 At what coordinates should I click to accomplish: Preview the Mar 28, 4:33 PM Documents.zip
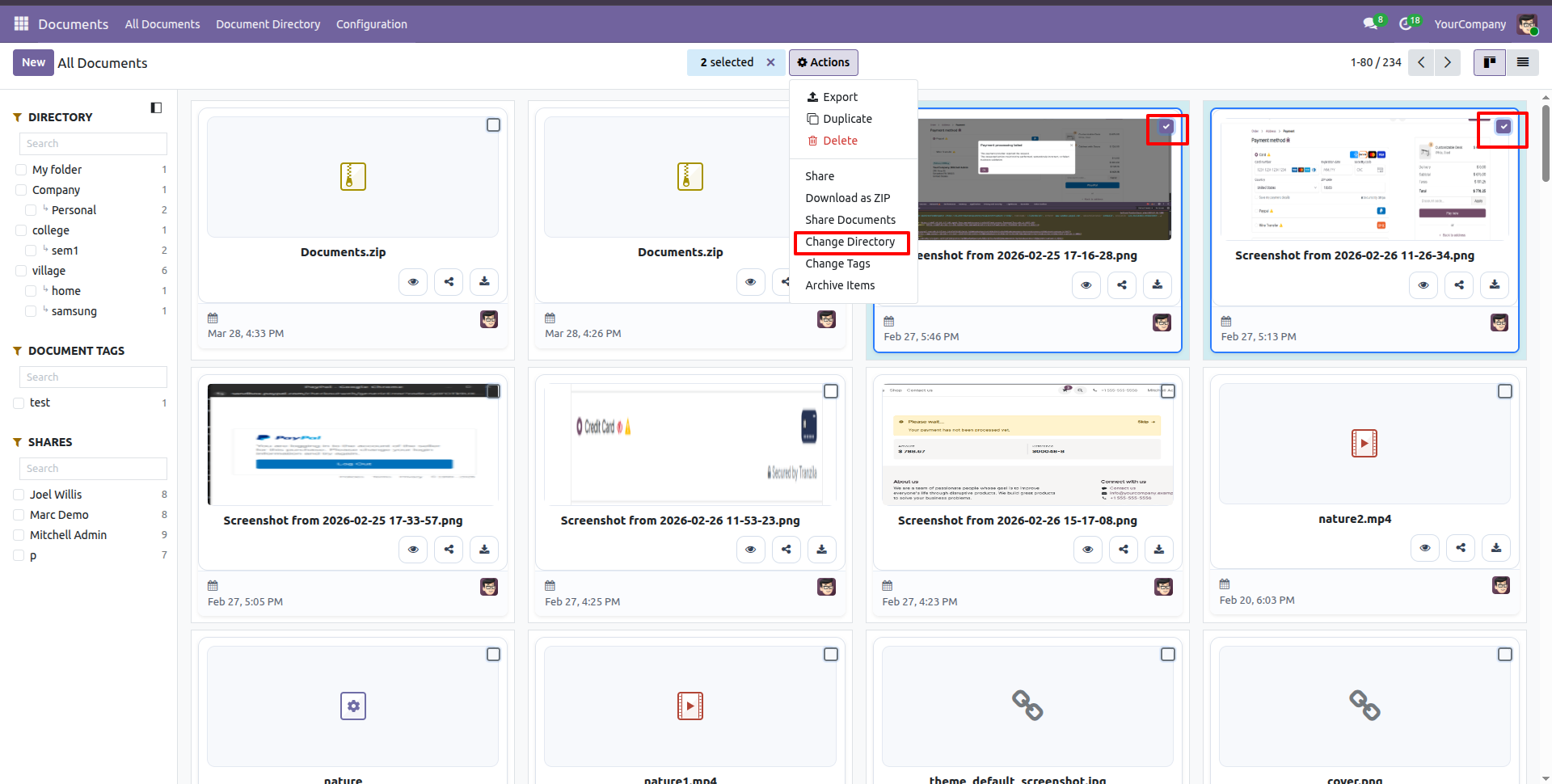click(x=413, y=281)
